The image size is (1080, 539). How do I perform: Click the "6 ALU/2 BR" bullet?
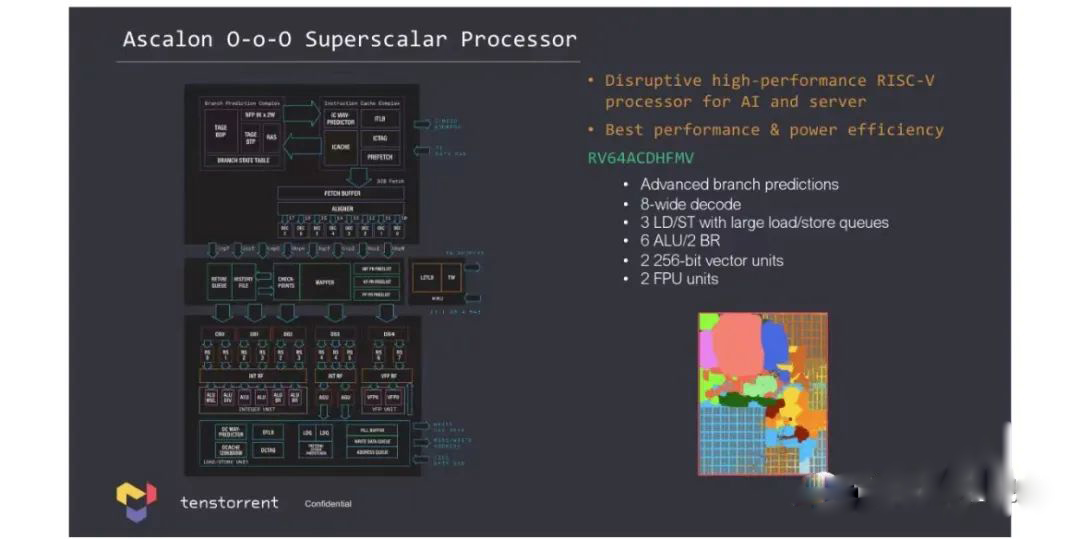683,242
